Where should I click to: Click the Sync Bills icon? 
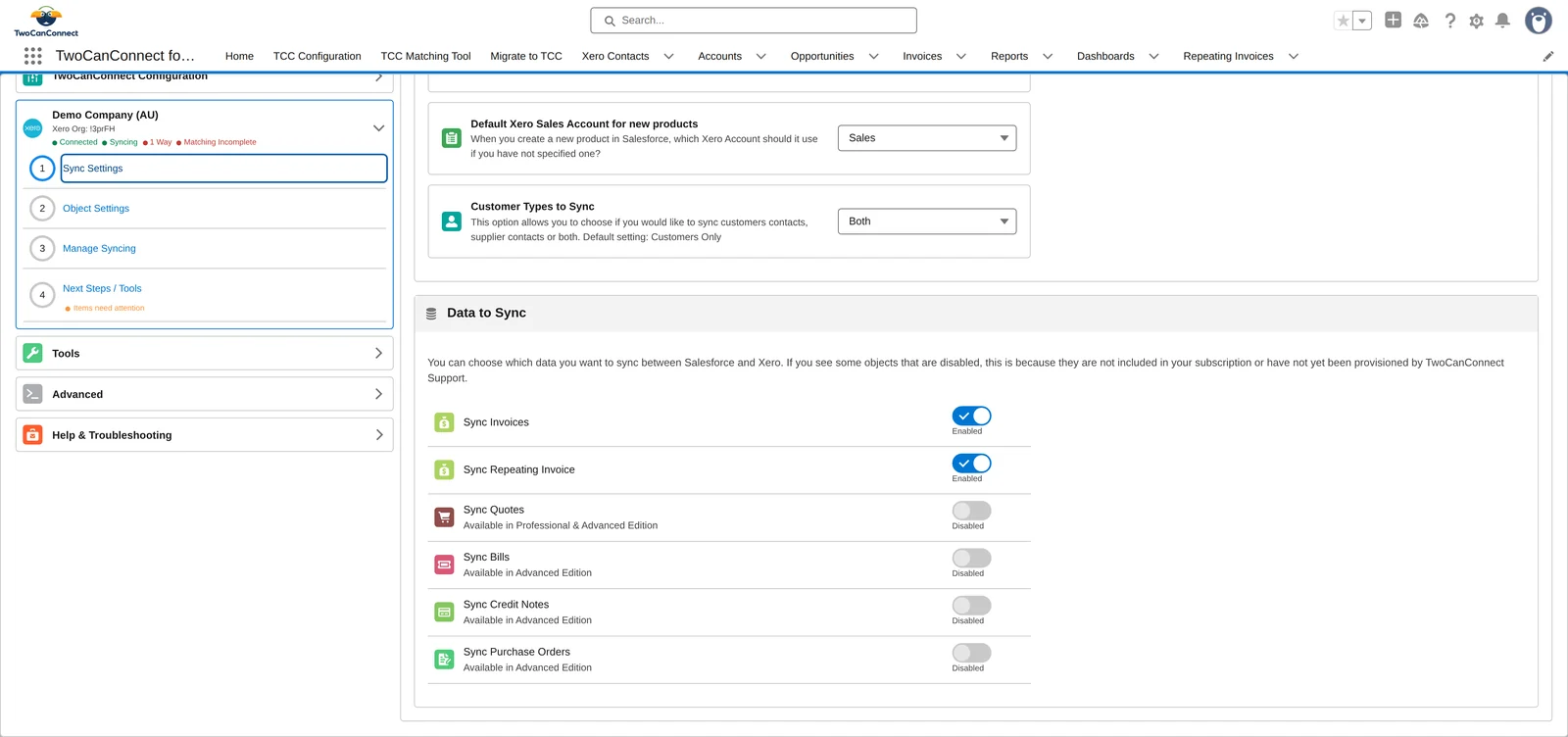coord(444,565)
